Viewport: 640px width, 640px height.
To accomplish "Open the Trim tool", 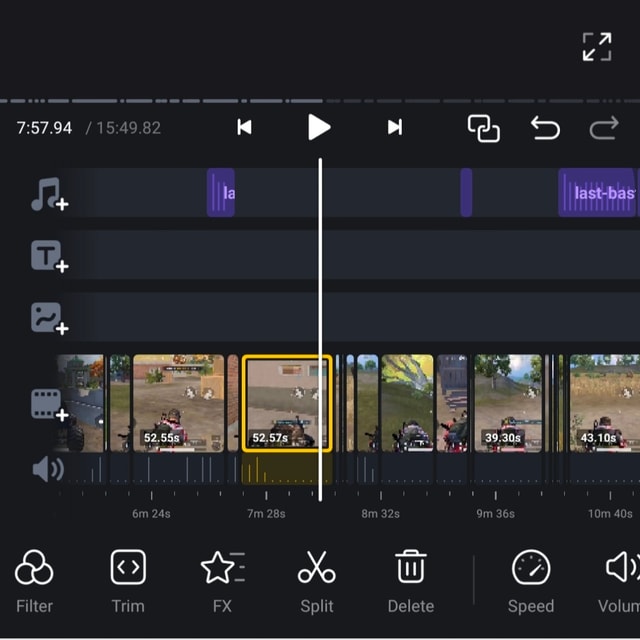I will click(x=128, y=582).
